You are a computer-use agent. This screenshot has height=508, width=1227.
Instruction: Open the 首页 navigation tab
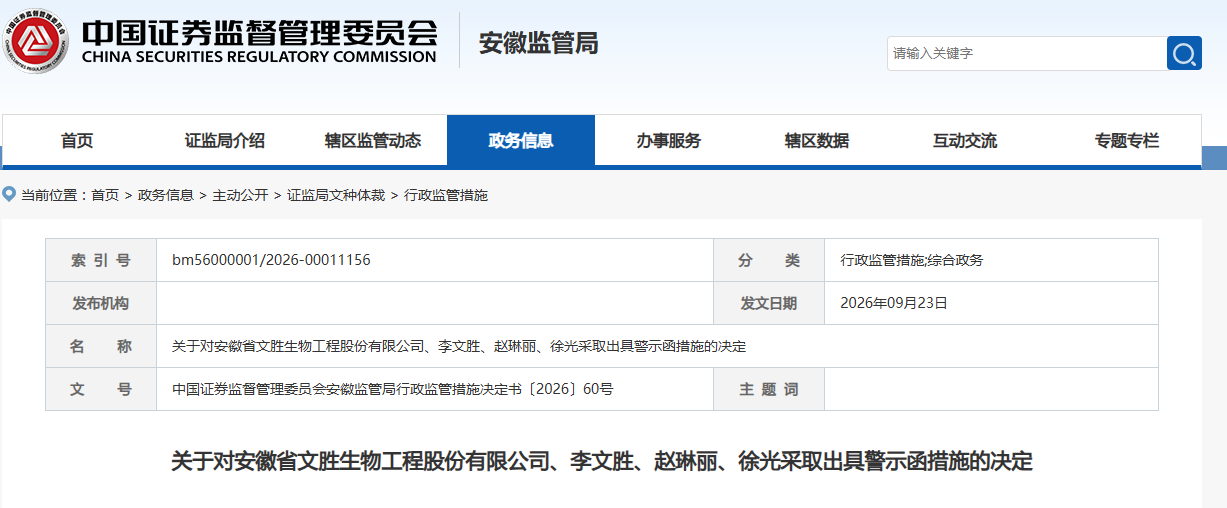pos(77,141)
